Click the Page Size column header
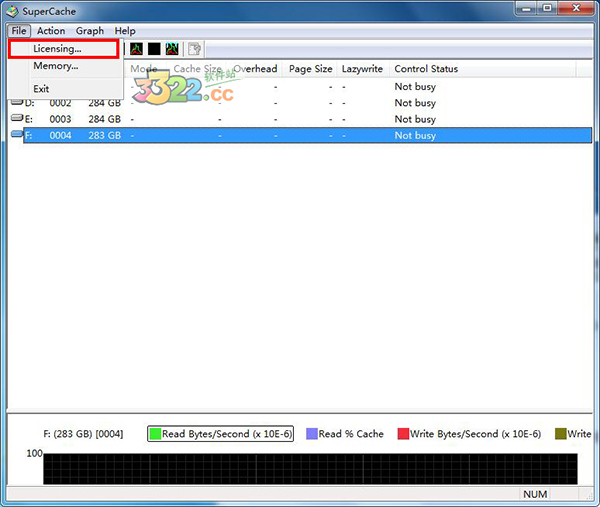600x507 pixels. pyautogui.click(x=310, y=69)
